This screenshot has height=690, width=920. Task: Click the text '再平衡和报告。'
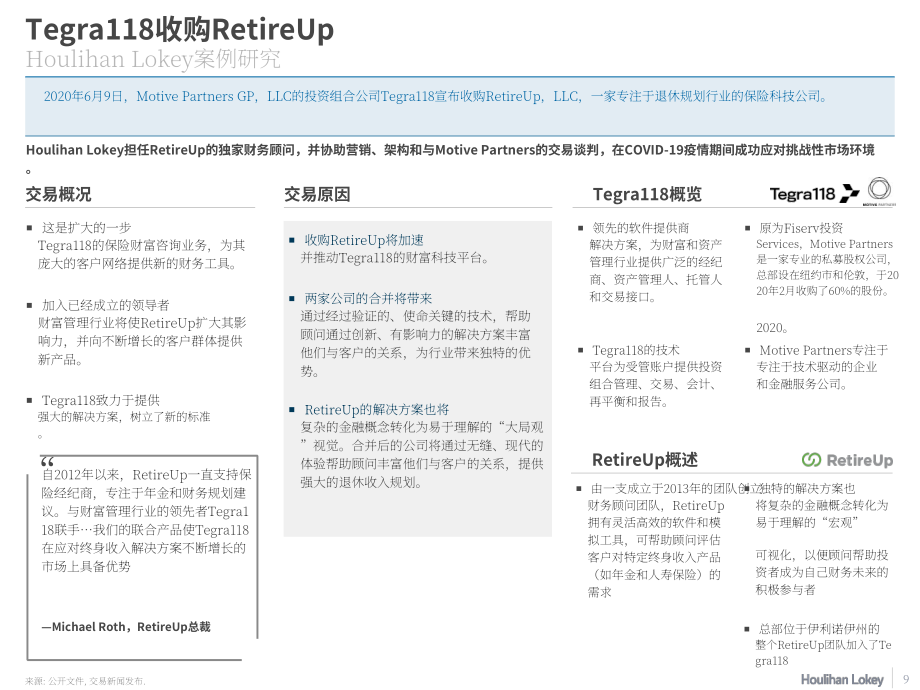click(628, 402)
